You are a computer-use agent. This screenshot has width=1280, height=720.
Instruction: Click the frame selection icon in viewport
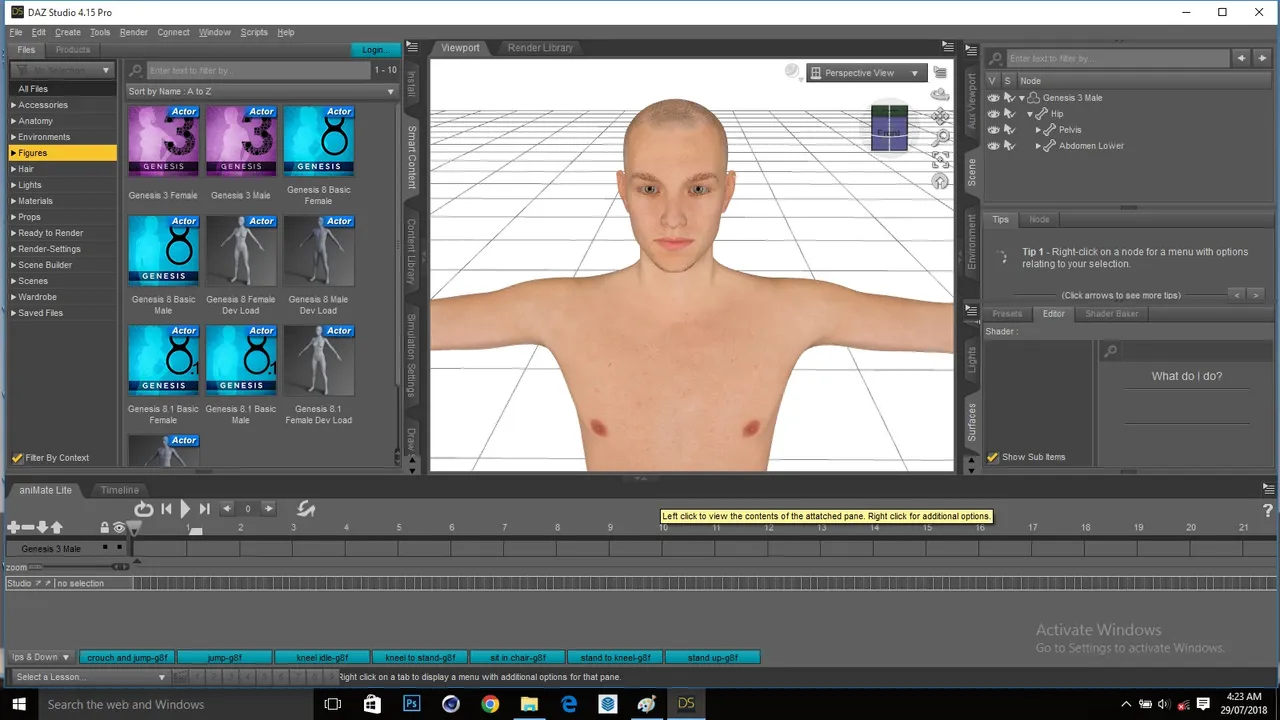(x=940, y=160)
